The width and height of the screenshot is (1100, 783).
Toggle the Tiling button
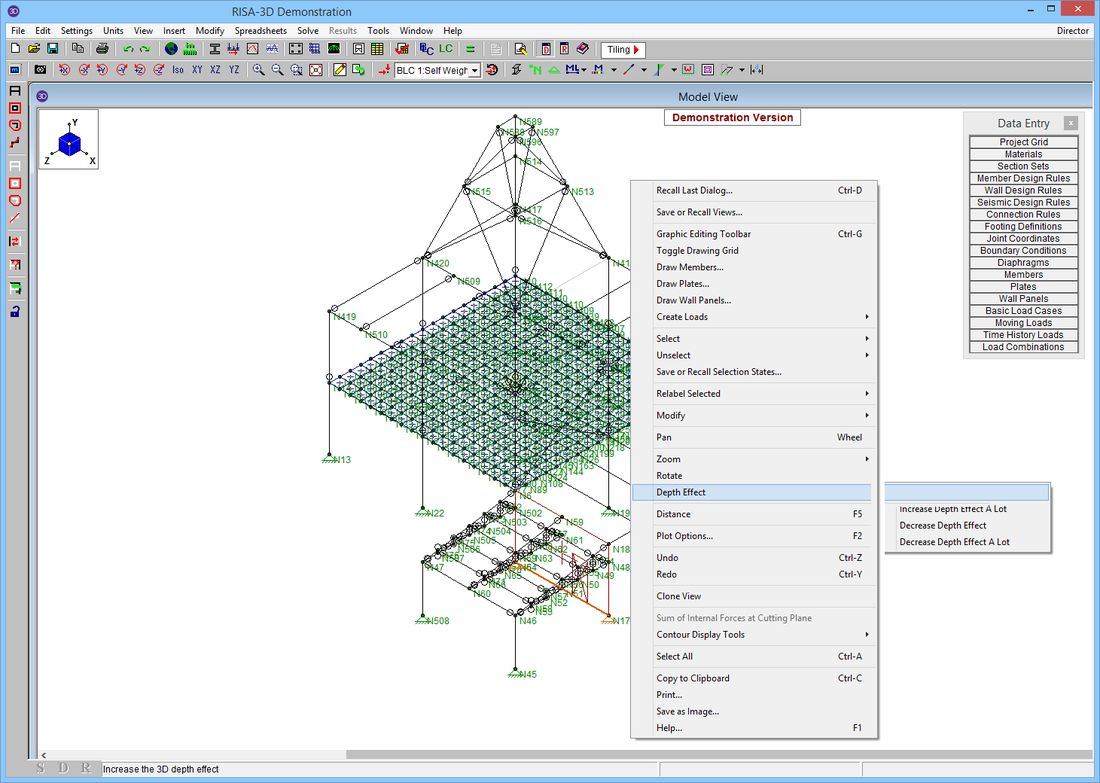(624, 49)
